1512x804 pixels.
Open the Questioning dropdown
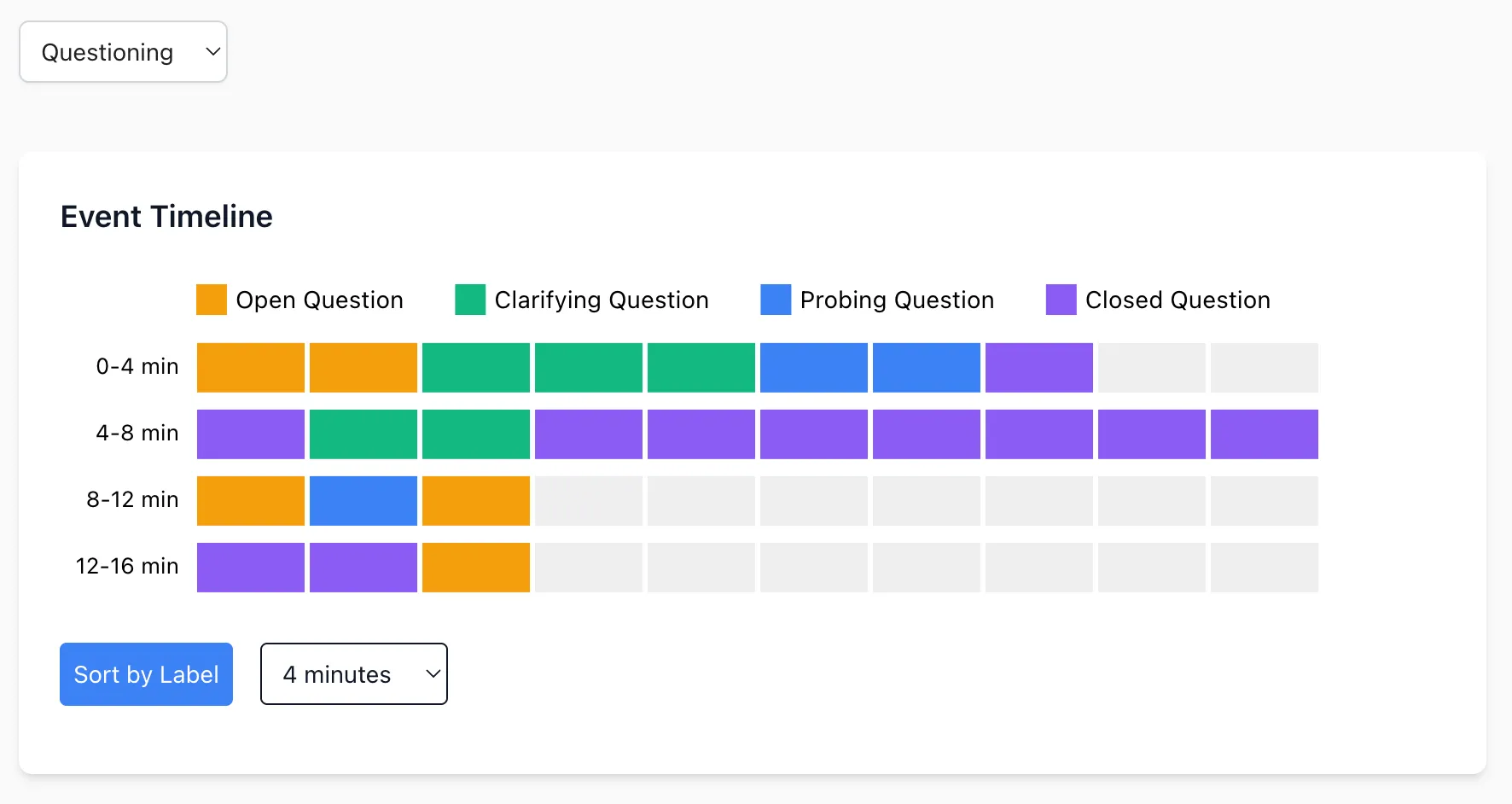click(x=123, y=52)
